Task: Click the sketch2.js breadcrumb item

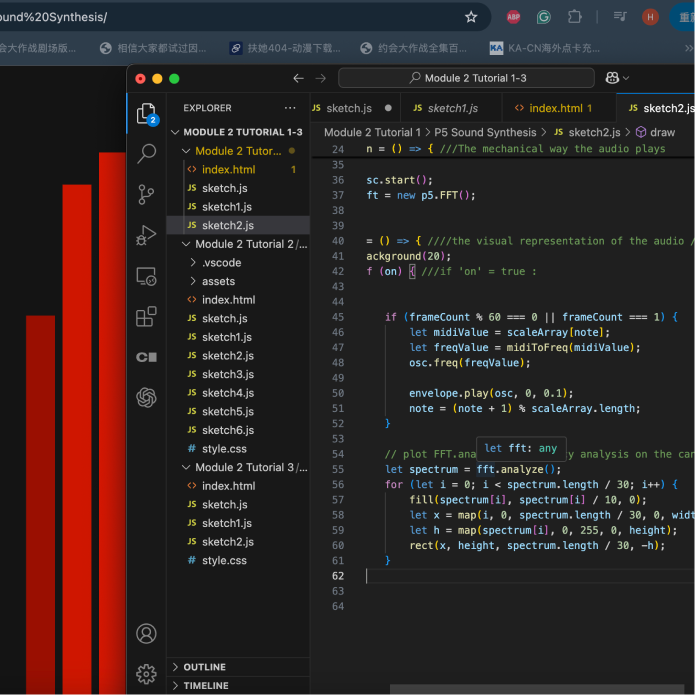Action: (587, 132)
